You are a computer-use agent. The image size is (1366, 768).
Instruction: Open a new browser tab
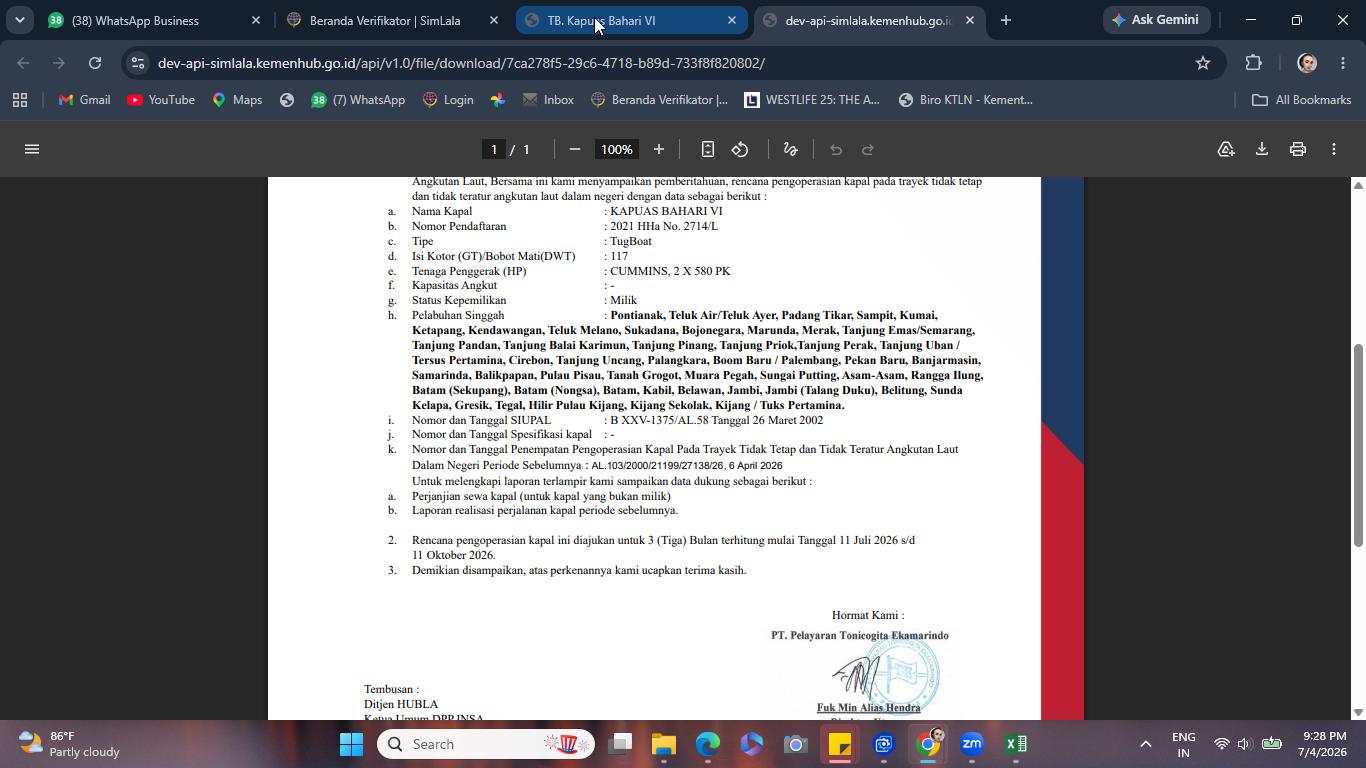click(x=1006, y=20)
